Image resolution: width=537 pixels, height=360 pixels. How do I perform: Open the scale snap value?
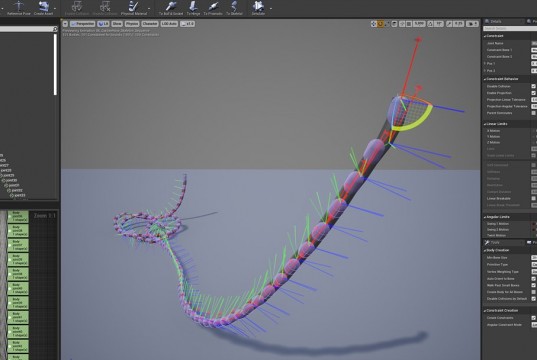coord(459,24)
